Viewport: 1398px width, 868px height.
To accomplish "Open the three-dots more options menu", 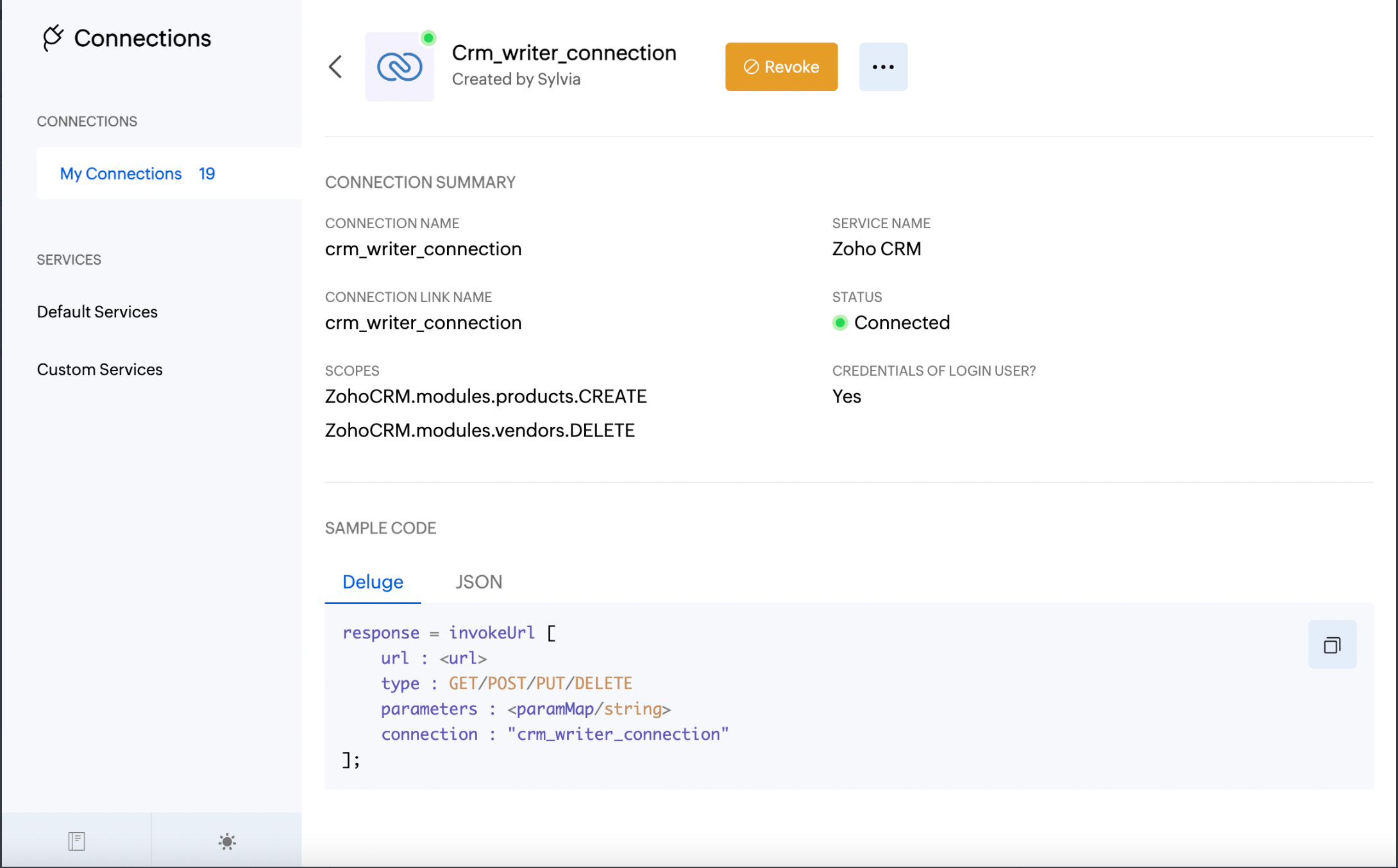I will (x=883, y=67).
